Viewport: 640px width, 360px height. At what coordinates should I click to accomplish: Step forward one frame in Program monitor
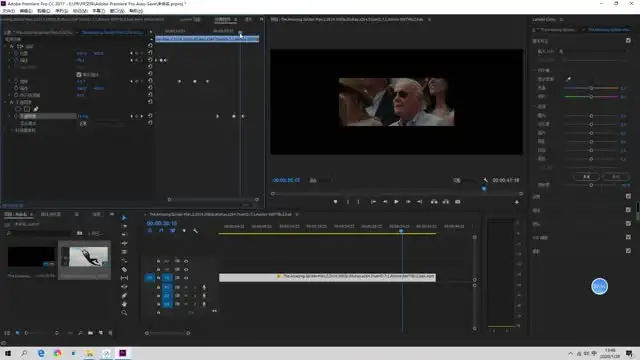pyautogui.click(x=408, y=202)
